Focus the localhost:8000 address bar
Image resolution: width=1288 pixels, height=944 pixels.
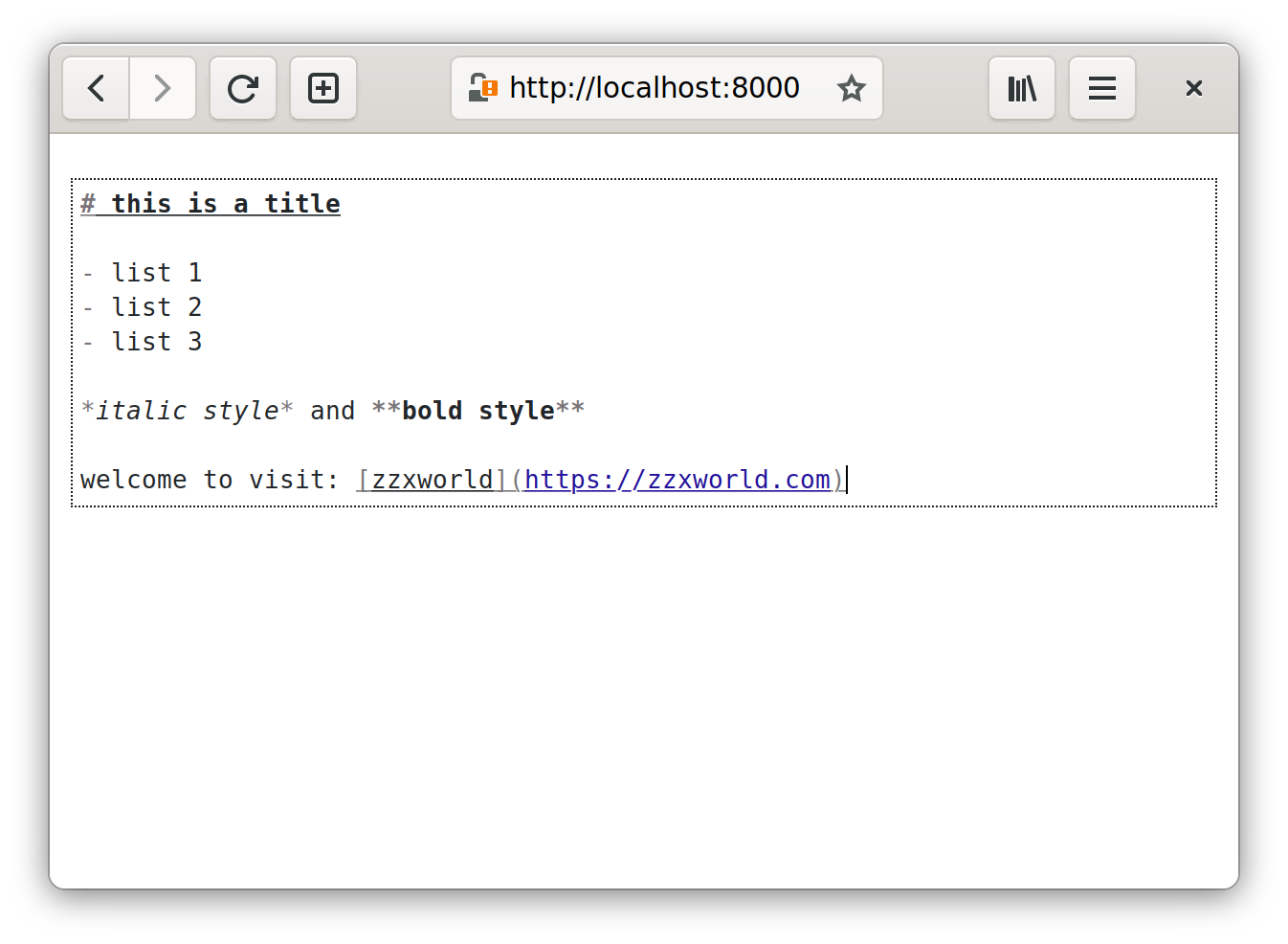coord(654,88)
